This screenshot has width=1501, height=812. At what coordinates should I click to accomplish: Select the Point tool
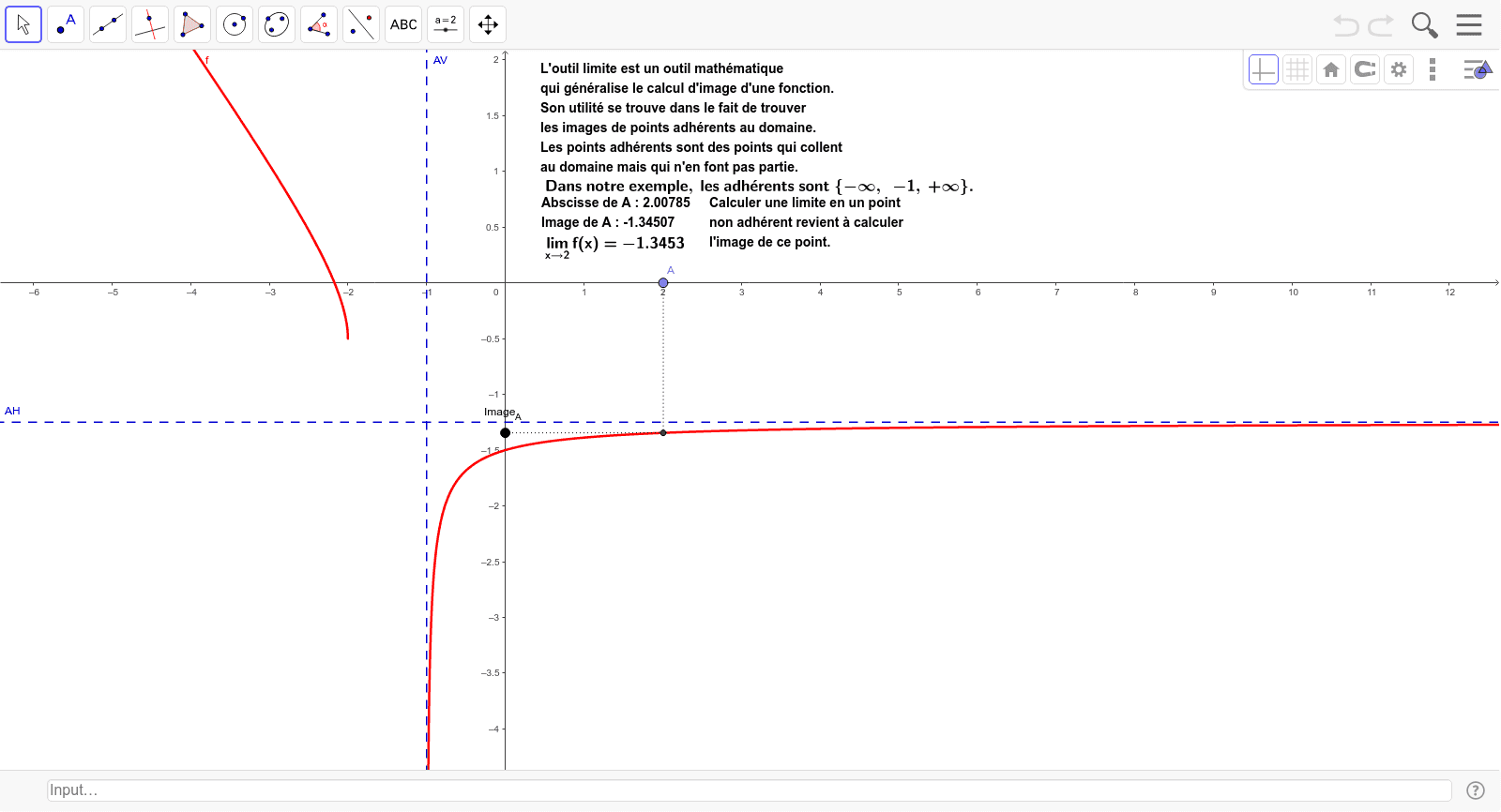tap(66, 24)
